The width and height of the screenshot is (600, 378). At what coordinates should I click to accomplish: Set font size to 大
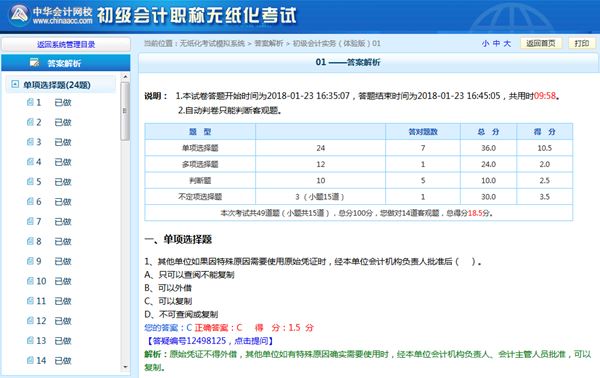point(507,44)
